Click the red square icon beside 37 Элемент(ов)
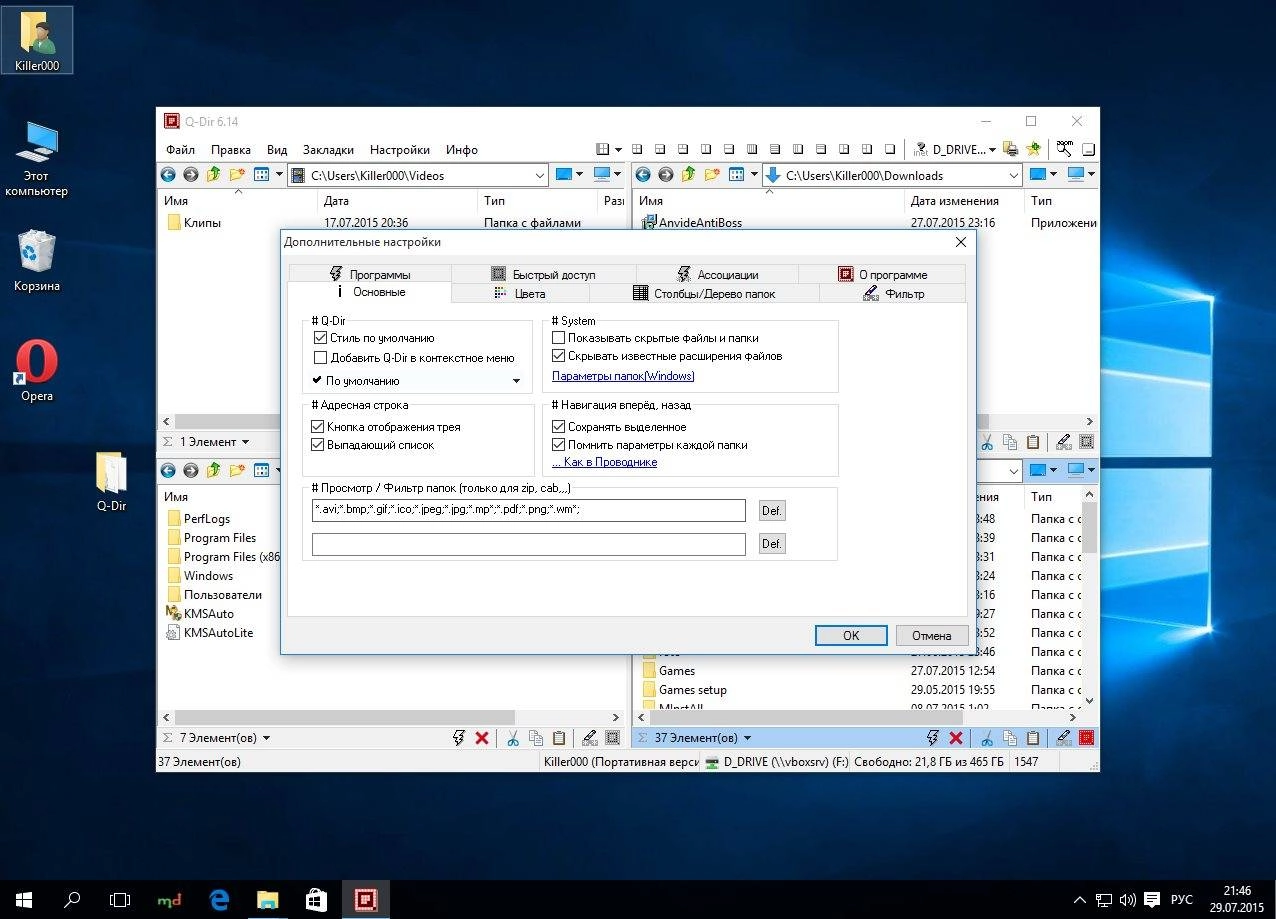 coord(1086,738)
